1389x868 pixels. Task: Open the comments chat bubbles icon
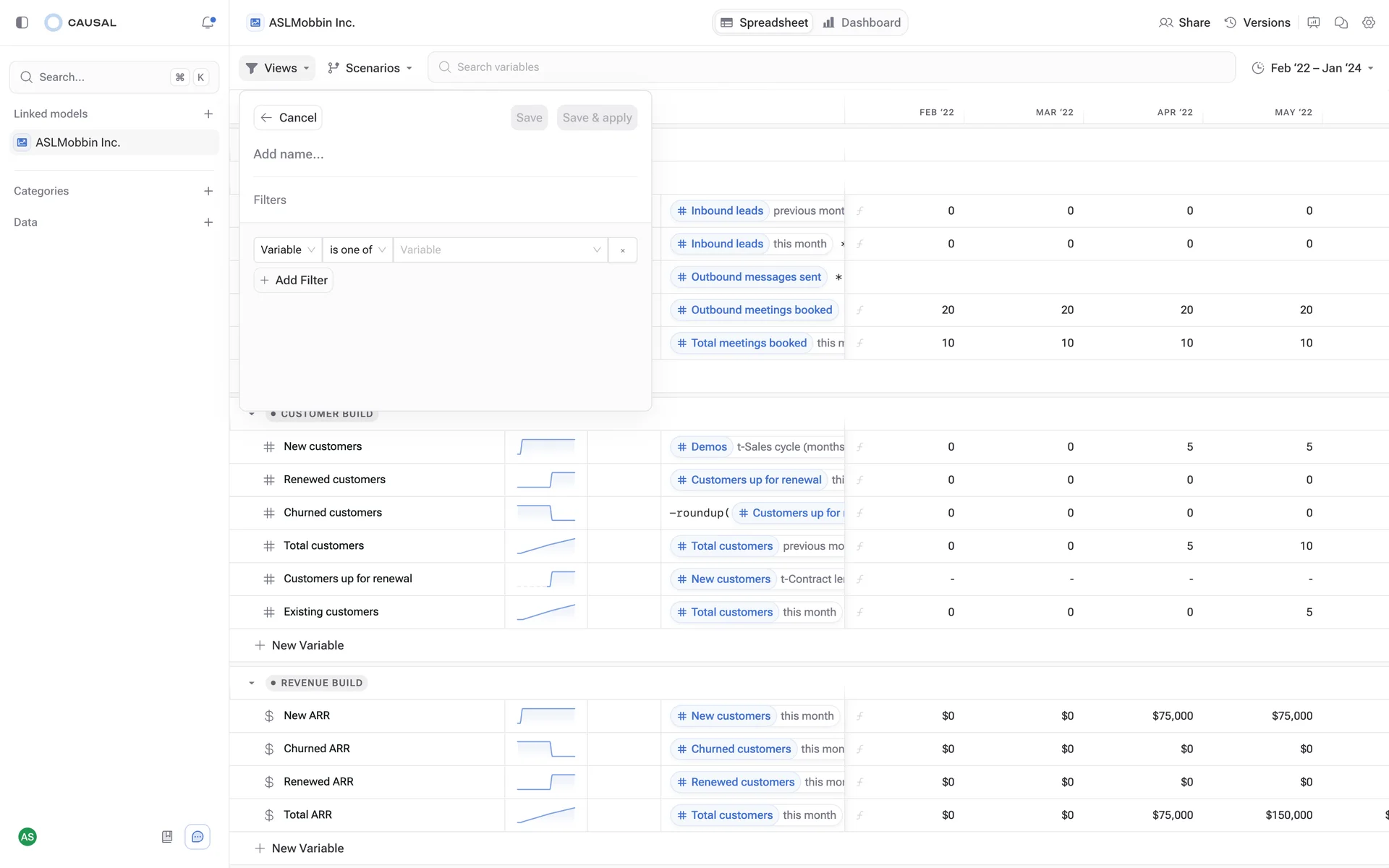click(1341, 22)
